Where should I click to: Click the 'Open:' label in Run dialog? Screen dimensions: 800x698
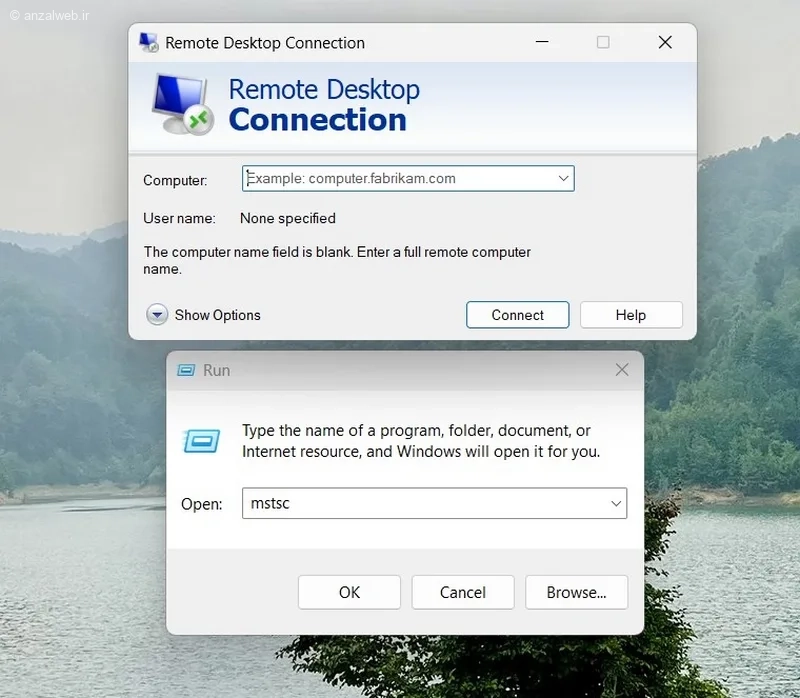pyautogui.click(x=202, y=504)
